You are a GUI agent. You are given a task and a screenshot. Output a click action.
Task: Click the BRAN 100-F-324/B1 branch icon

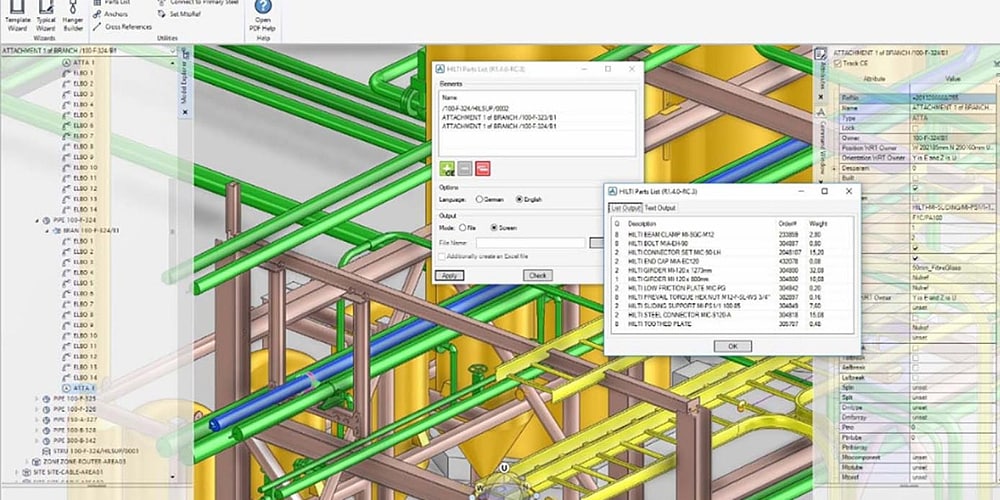[56, 230]
